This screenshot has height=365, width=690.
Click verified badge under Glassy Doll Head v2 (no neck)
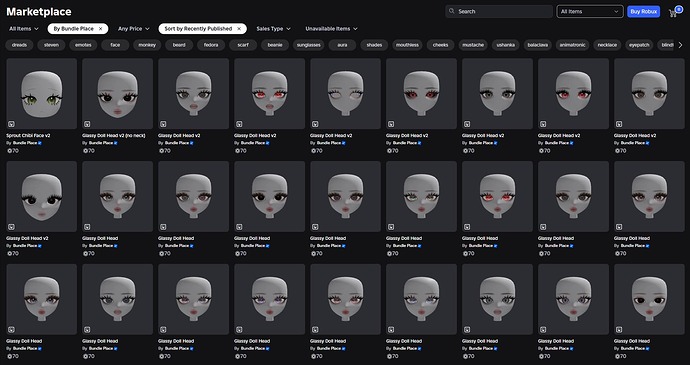[x=116, y=143]
